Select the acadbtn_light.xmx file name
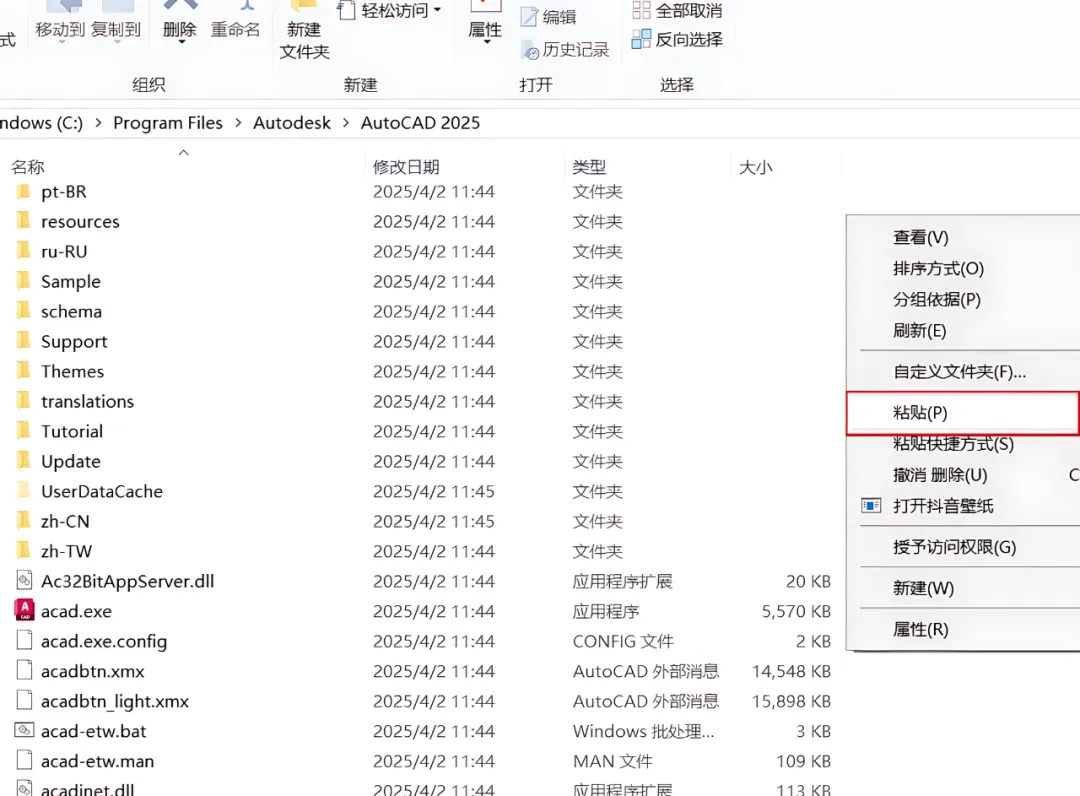The width and height of the screenshot is (1080, 796). pos(115,701)
